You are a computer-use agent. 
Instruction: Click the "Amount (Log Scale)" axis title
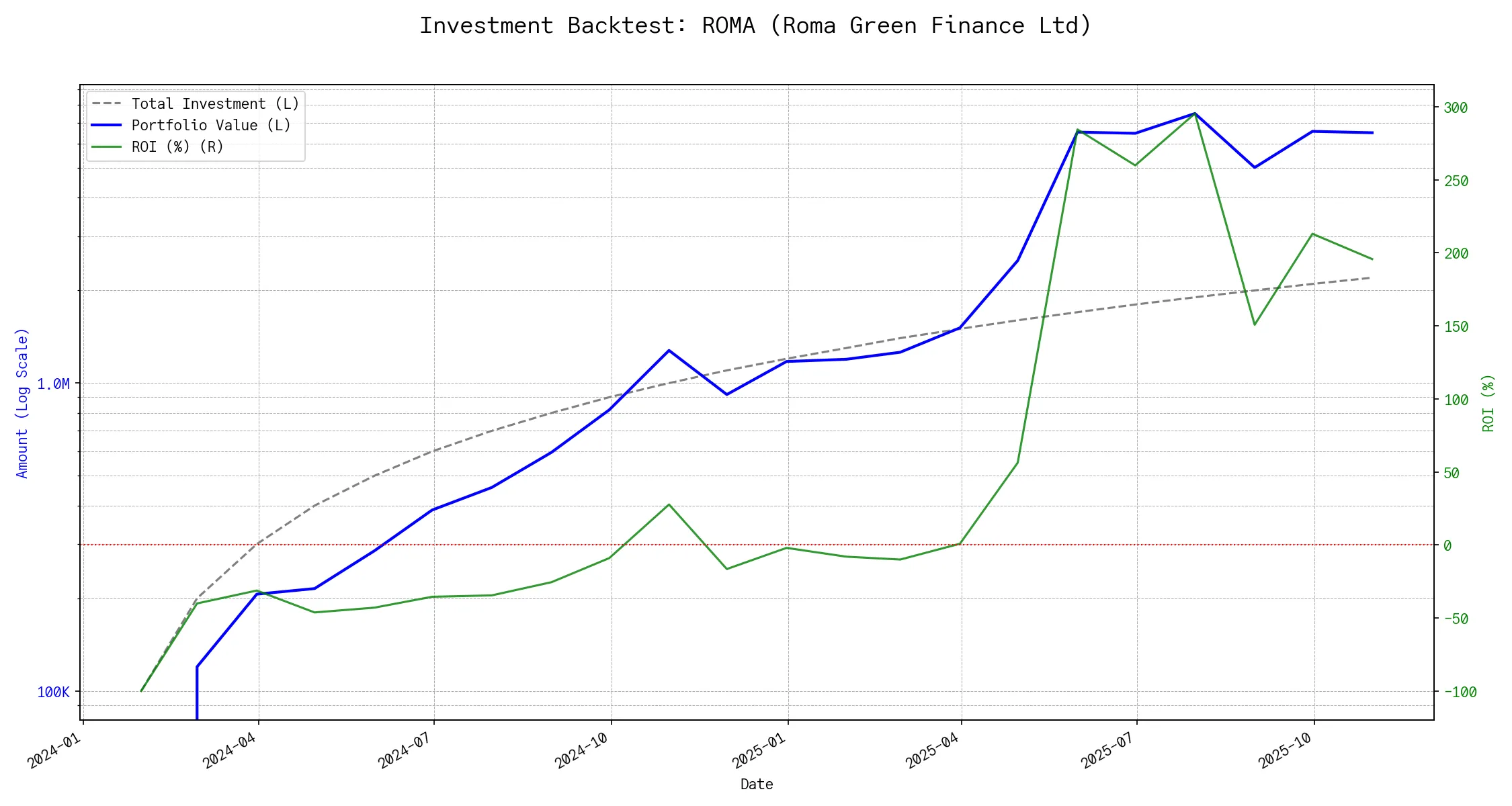pos(22,403)
